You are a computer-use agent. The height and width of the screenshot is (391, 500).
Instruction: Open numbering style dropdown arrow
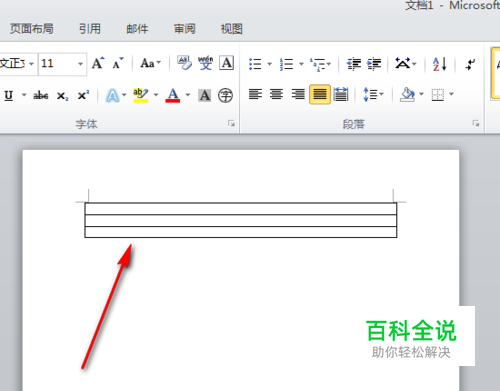pos(301,64)
